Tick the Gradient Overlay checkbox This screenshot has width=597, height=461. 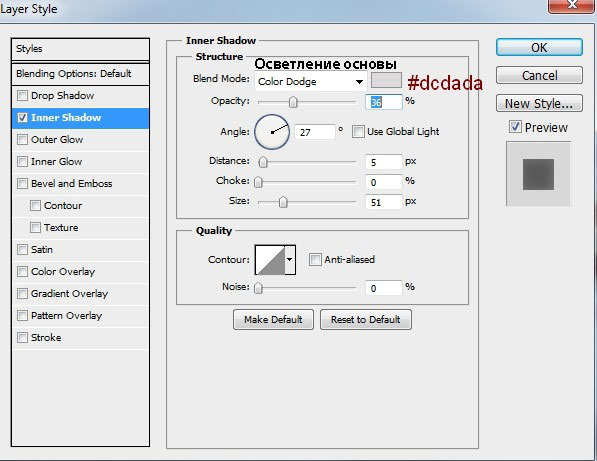(x=22, y=294)
